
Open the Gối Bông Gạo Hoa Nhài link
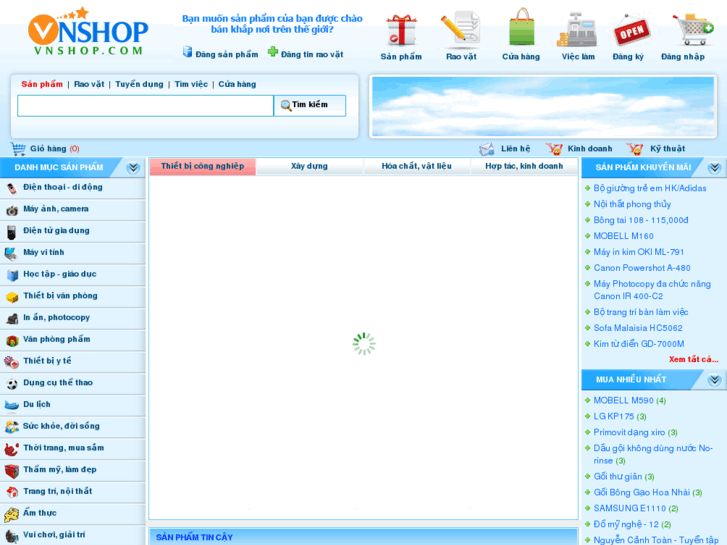[x=642, y=492]
